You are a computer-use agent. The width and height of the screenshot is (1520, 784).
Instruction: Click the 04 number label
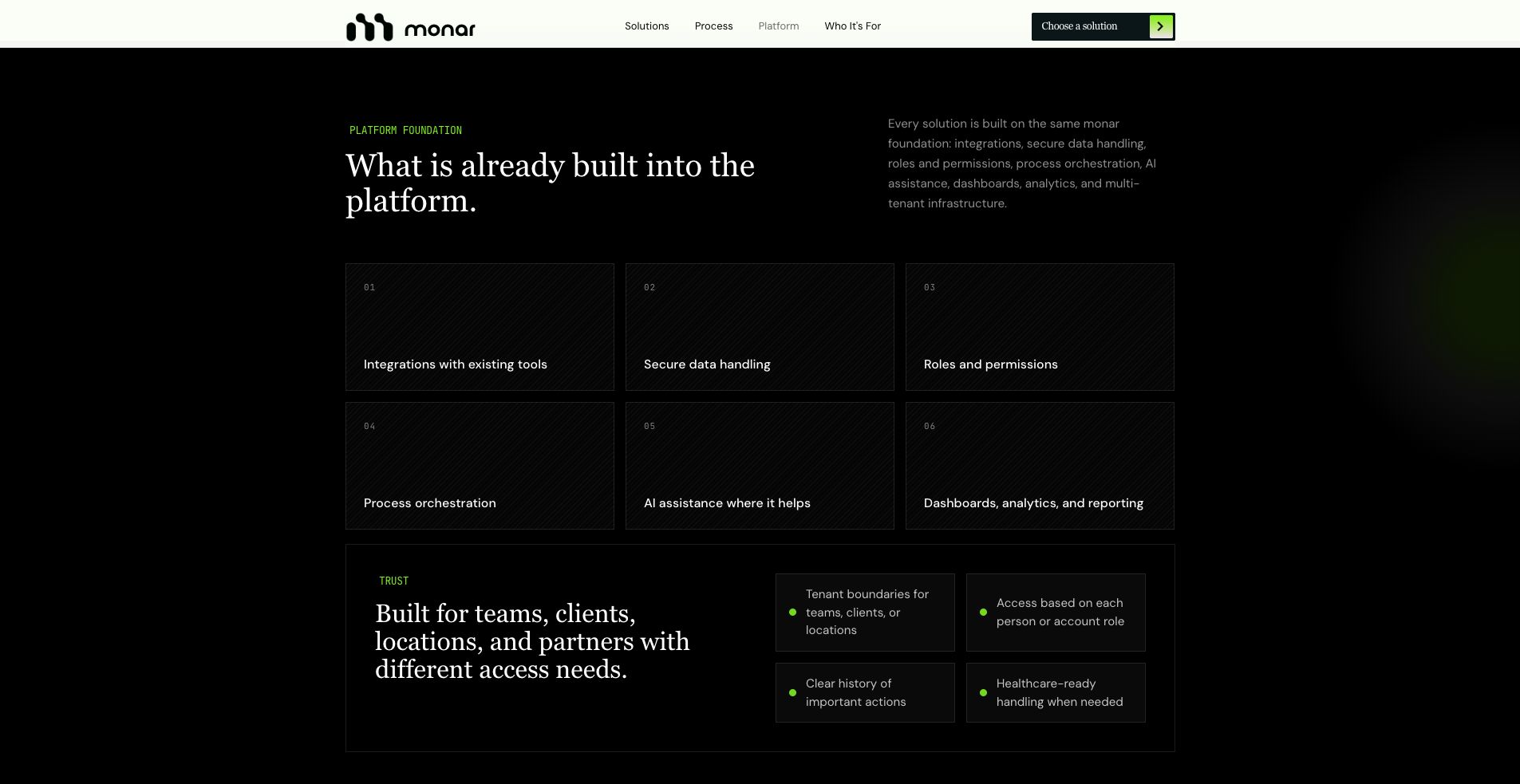coord(369,426)
